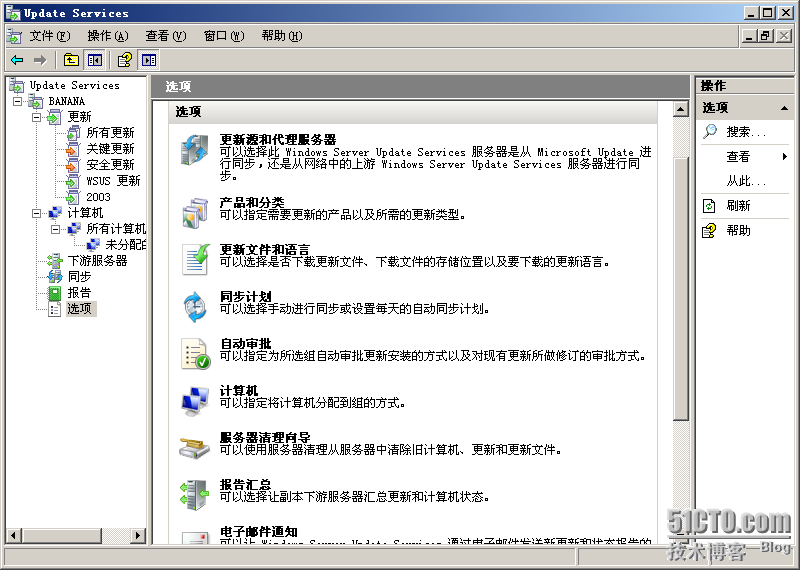Open the 电子邮件通知 option

259,531
